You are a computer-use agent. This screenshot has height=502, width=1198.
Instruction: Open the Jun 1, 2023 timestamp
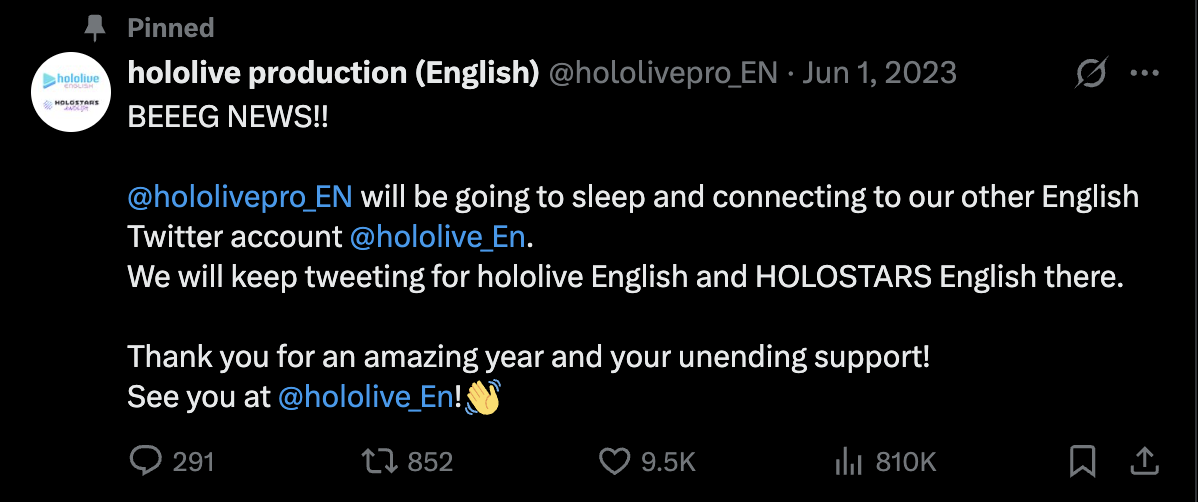[x=881, y=72]
